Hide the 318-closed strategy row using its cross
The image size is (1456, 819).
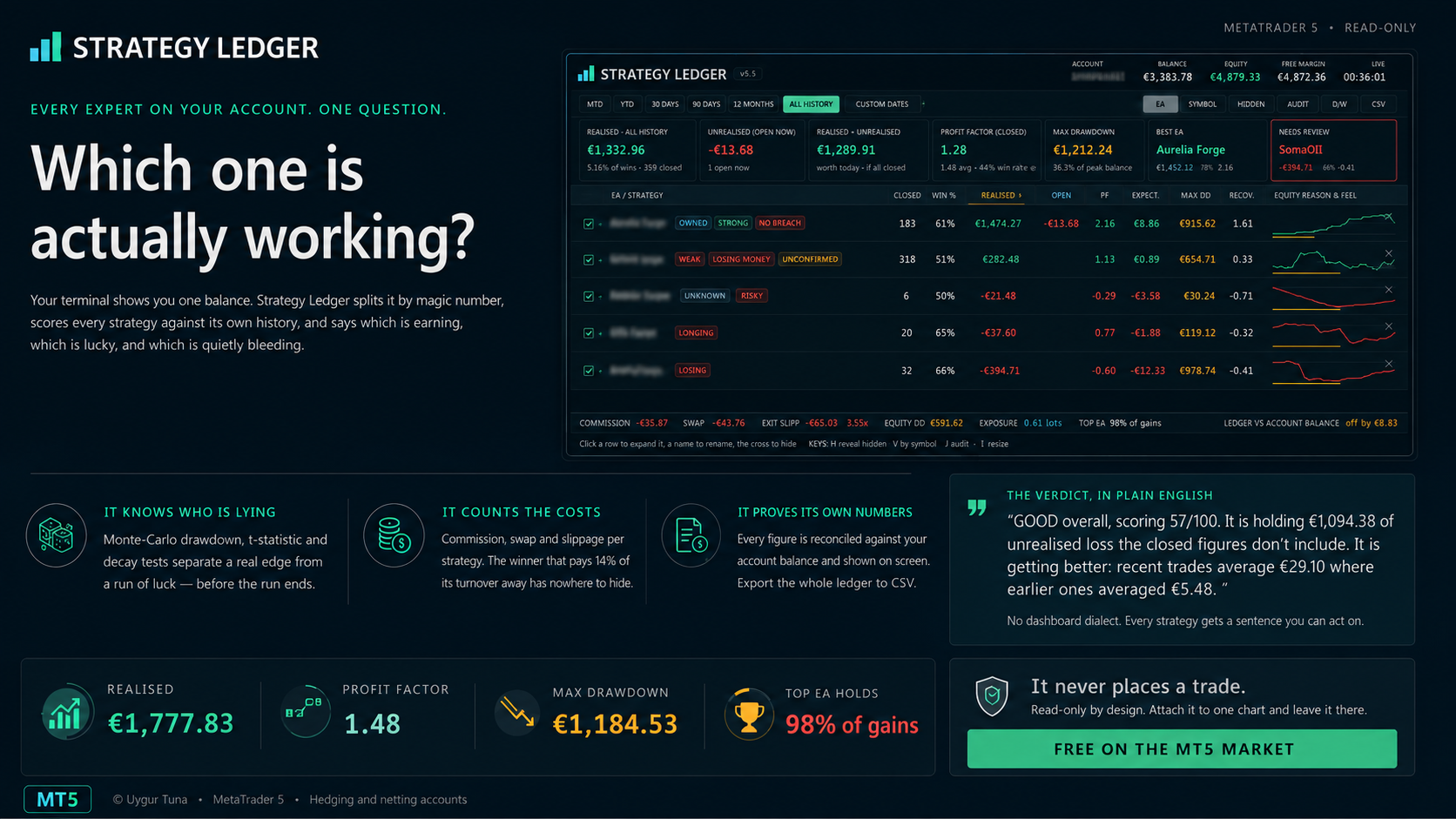click(x=1389, y=253)
